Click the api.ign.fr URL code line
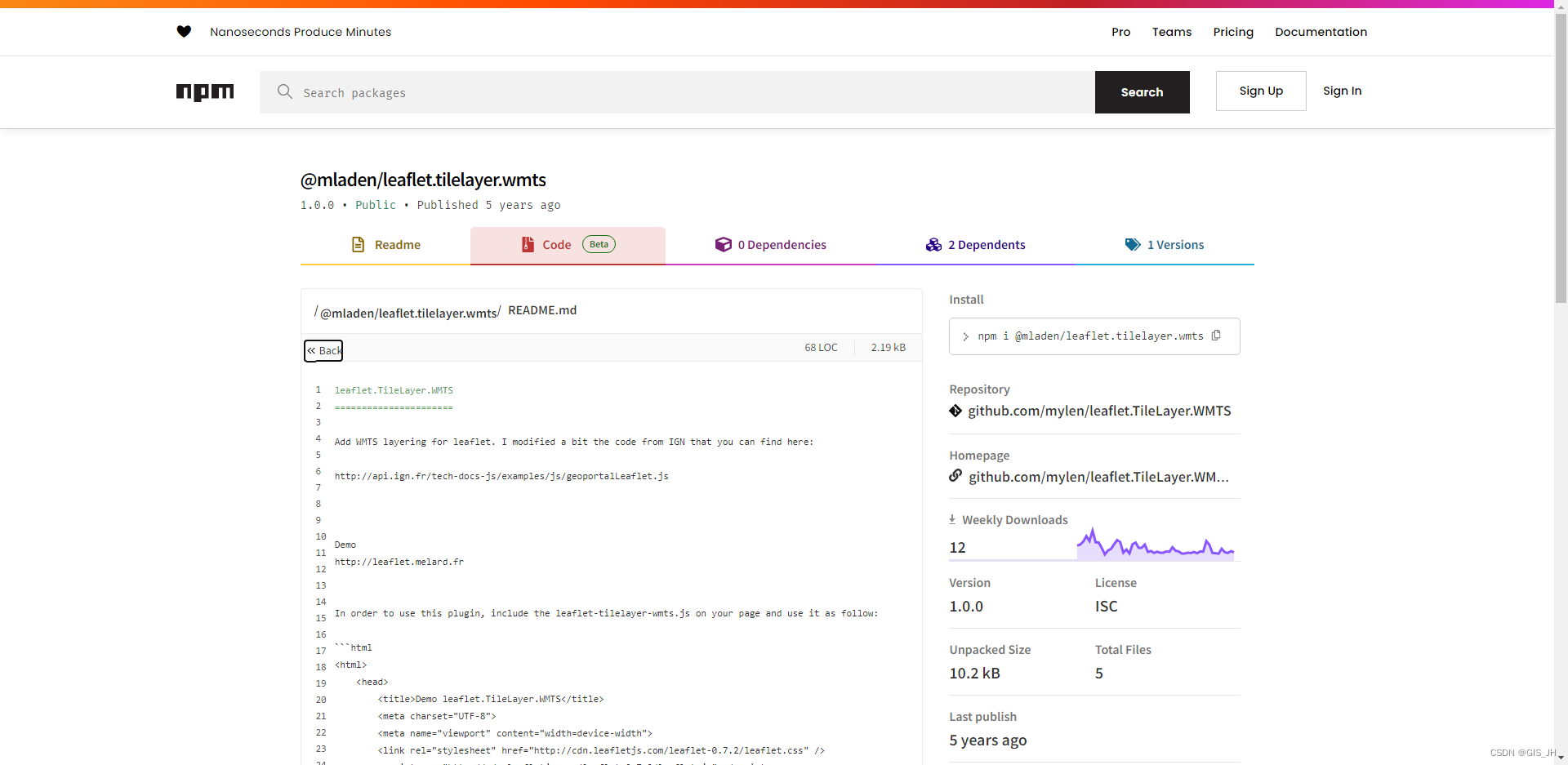This screenshot has height=765, width=1568. (x=501, y=476)
